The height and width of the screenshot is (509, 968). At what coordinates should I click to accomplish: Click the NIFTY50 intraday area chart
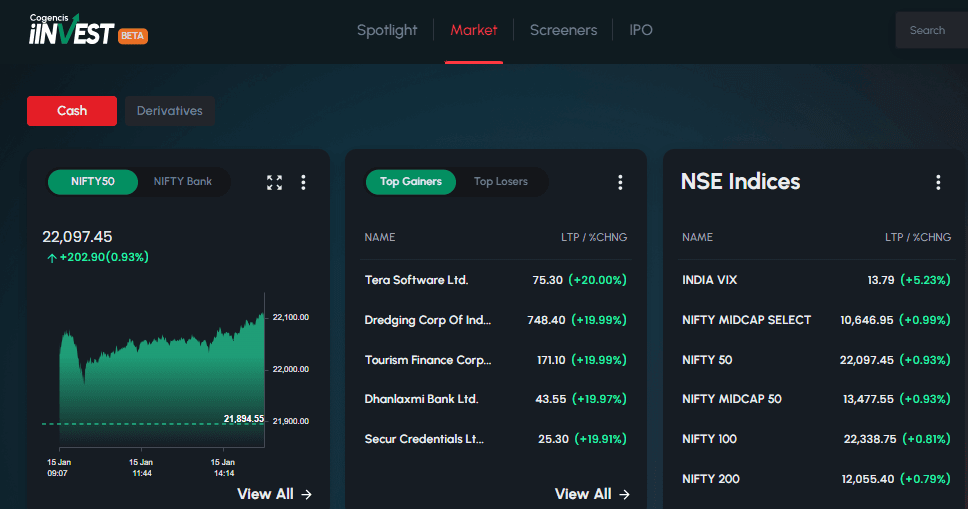click(x=162, y=380)
